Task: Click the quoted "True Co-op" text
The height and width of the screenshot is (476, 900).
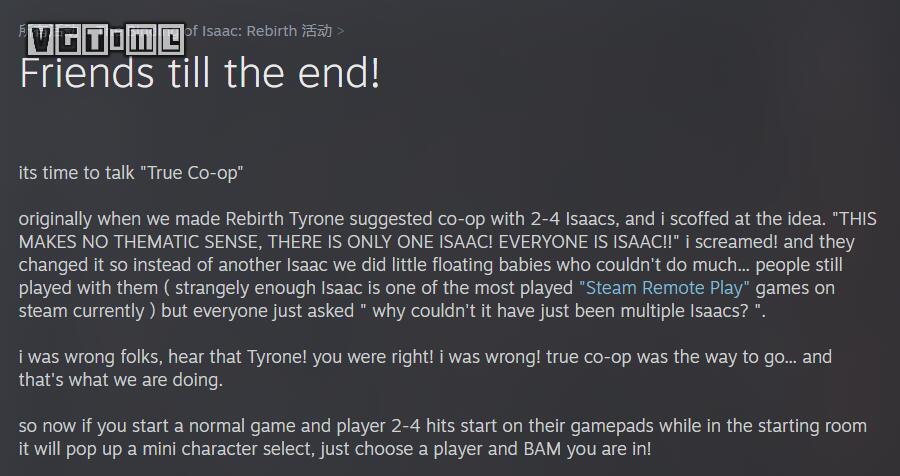Action: [x=190, y=173]
